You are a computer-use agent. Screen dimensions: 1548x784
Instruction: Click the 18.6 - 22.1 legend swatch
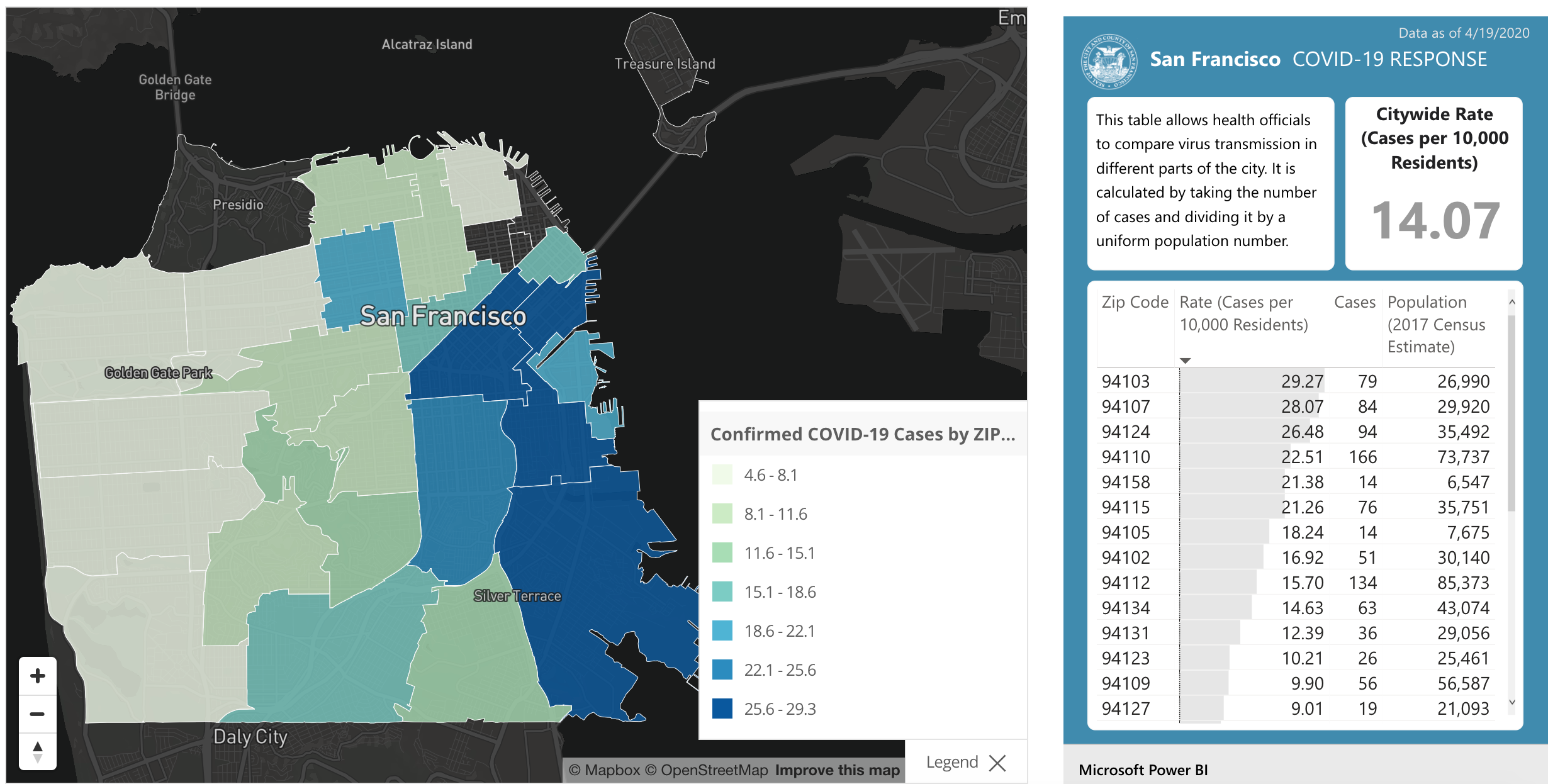722,630
